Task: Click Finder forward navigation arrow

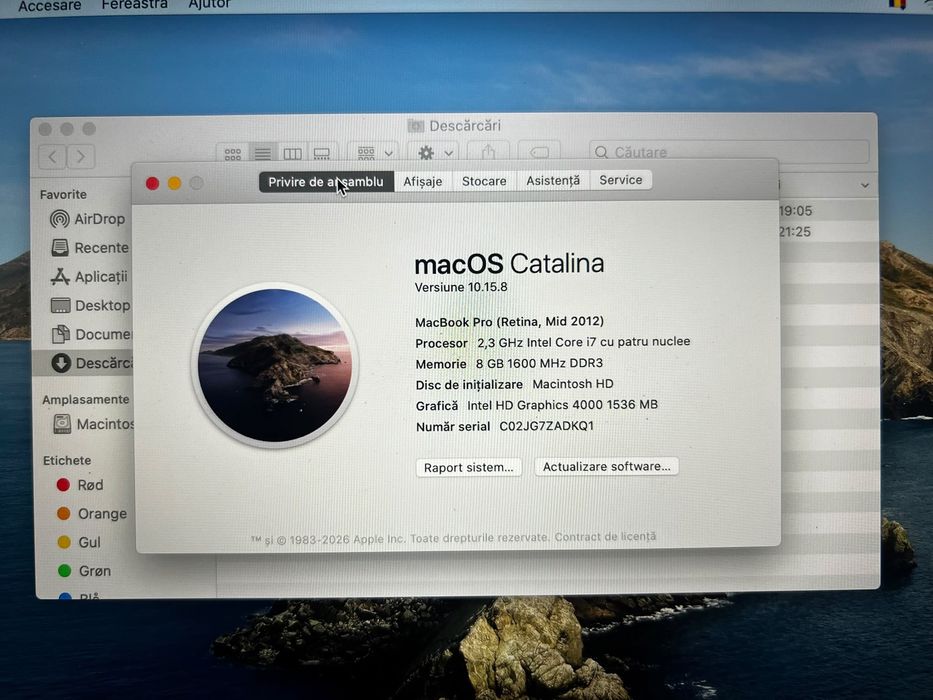Action: click(81, 157)
